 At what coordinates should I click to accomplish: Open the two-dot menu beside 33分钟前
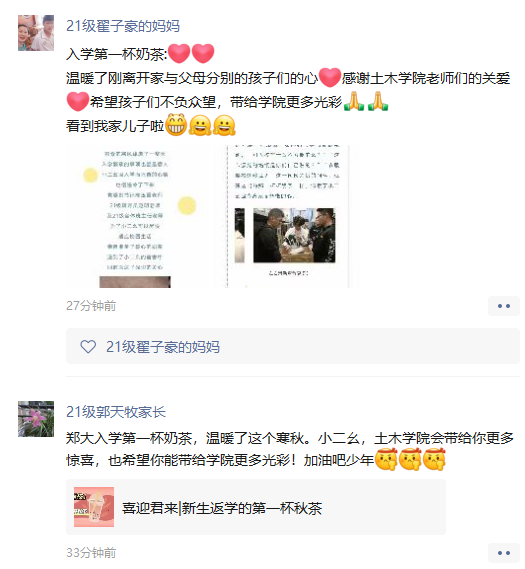click(504, 553)
